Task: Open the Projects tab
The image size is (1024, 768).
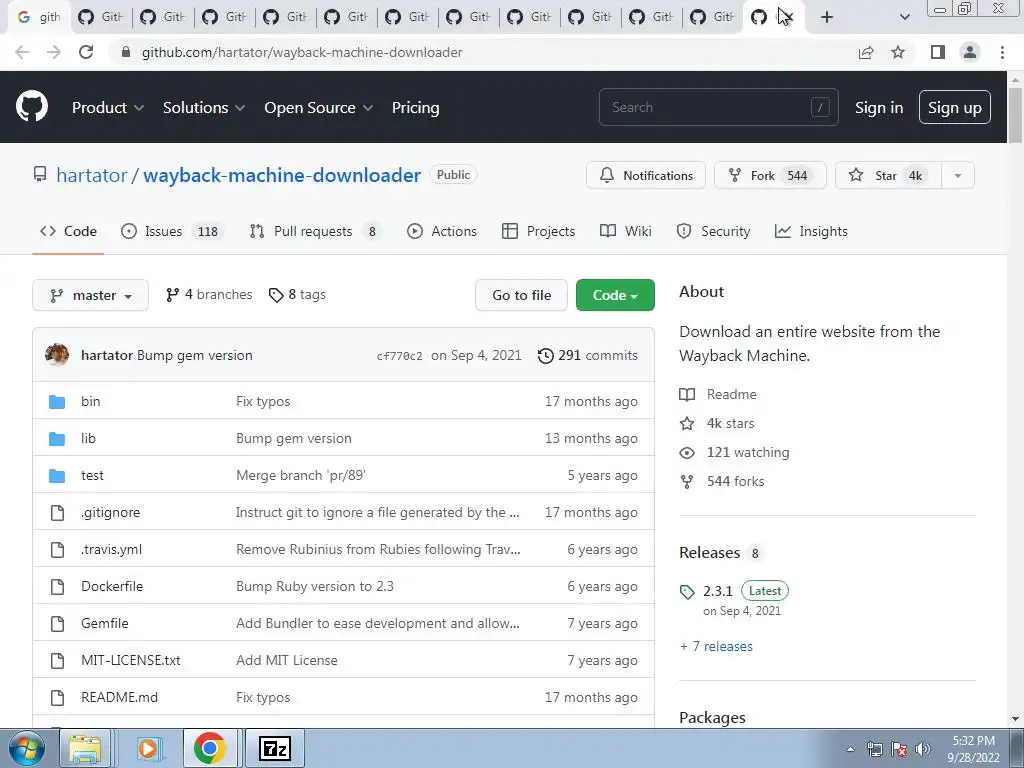Action: 538,231
